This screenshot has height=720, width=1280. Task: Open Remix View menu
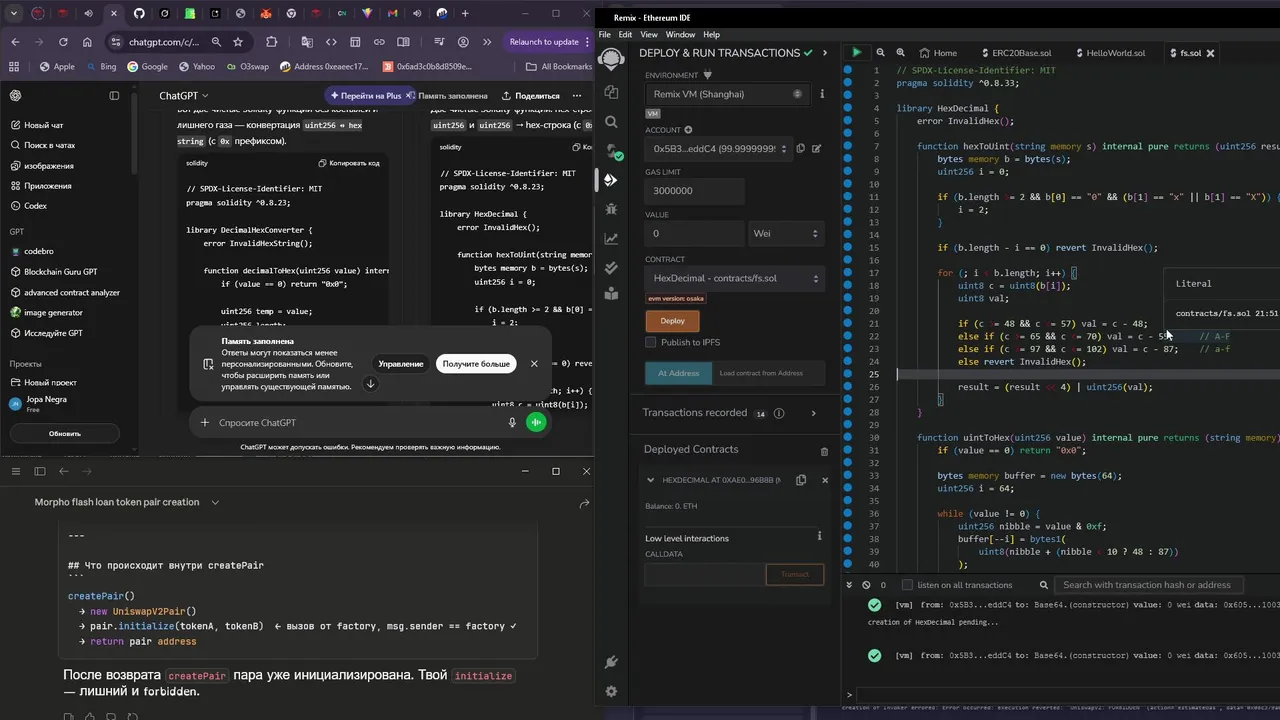click(649, 34)
